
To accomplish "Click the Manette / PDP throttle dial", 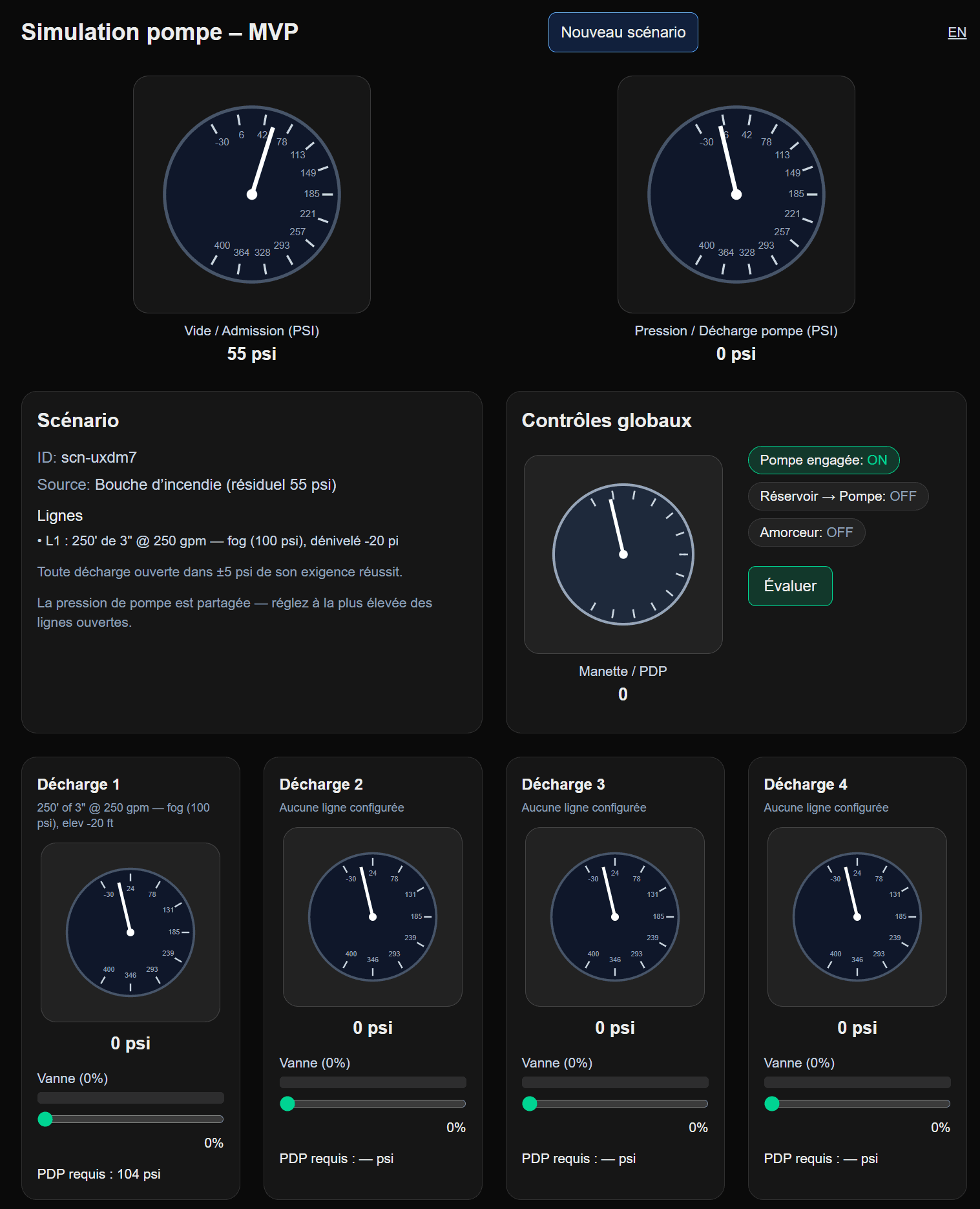I will pos(623,554).
